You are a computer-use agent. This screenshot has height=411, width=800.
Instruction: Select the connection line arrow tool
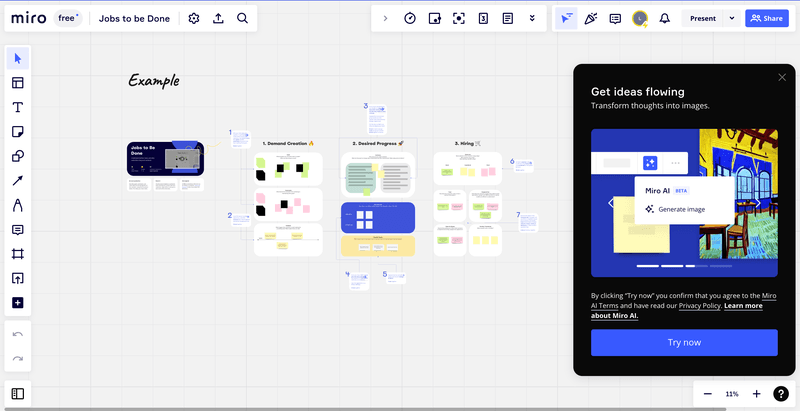[18, 181]
